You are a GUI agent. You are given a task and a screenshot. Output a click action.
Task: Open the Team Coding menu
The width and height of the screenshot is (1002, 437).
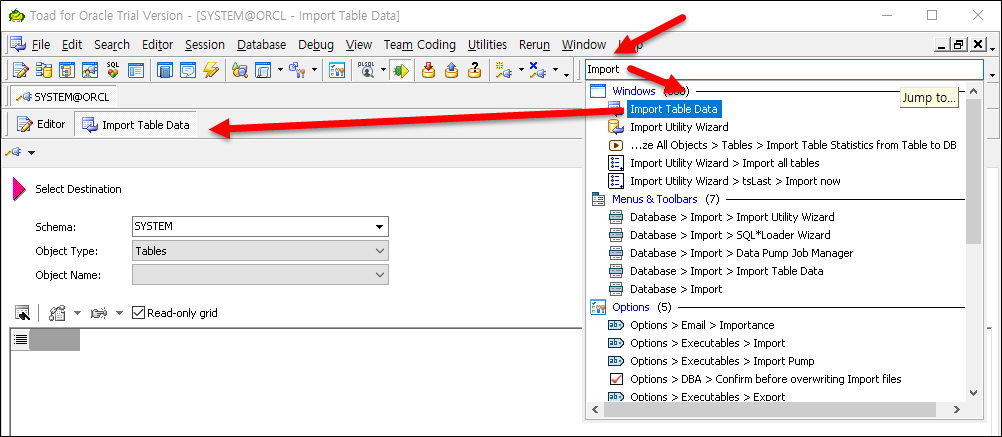420,45
